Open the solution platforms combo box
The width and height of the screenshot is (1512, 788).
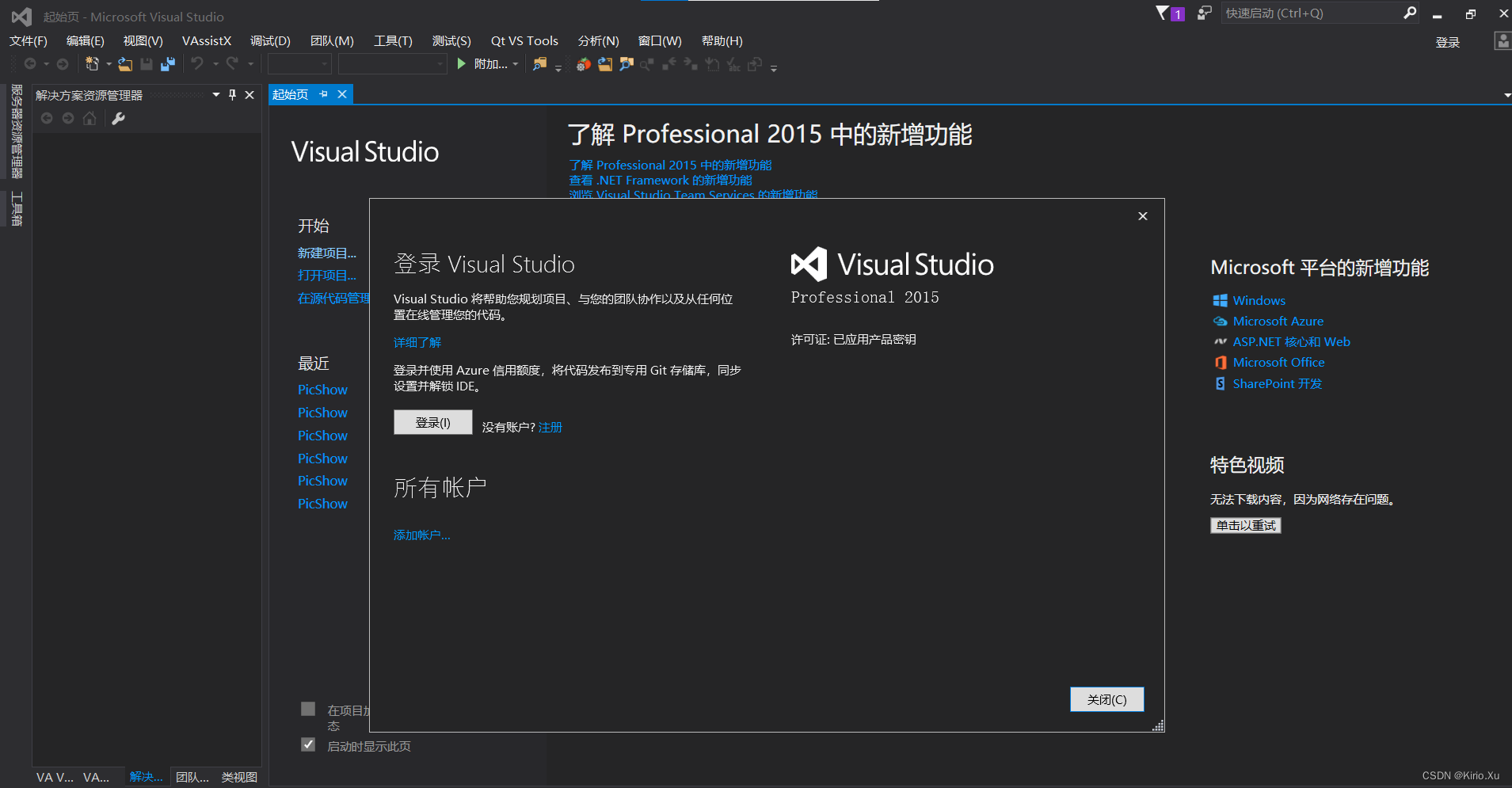coord(393,63)
